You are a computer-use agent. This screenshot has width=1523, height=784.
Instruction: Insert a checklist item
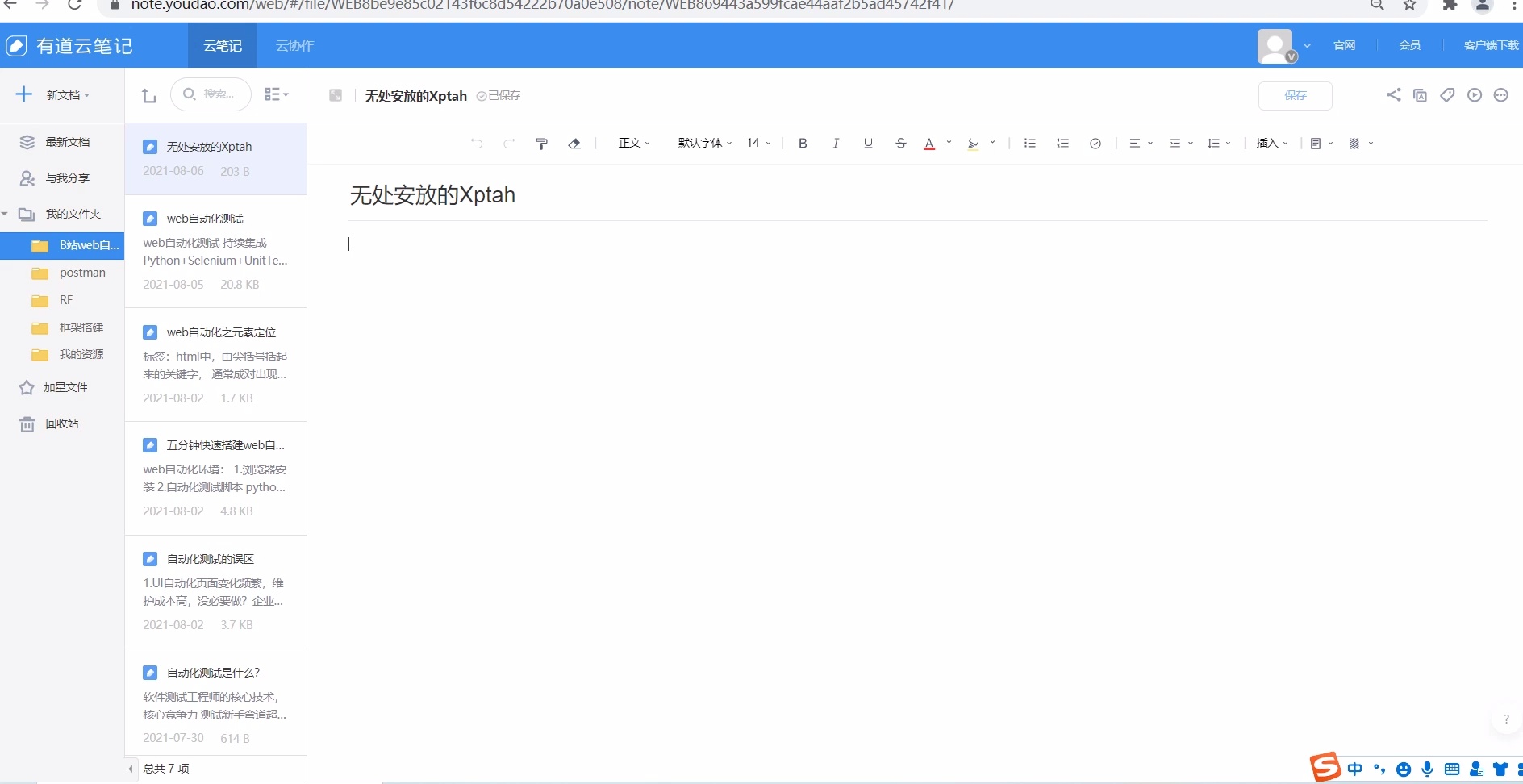pyautogui.click(x=1095, y=143)
